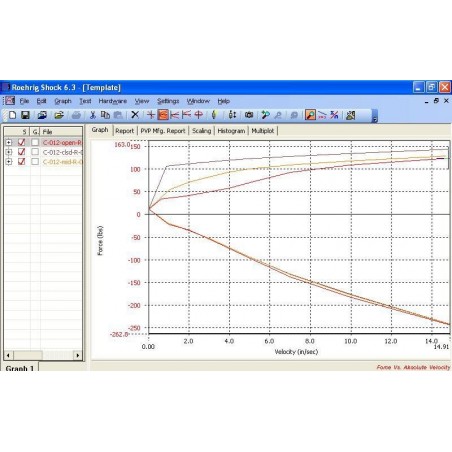Click the black X delete icon
Viewport: 452px width, 452px height.
(135, 115)
